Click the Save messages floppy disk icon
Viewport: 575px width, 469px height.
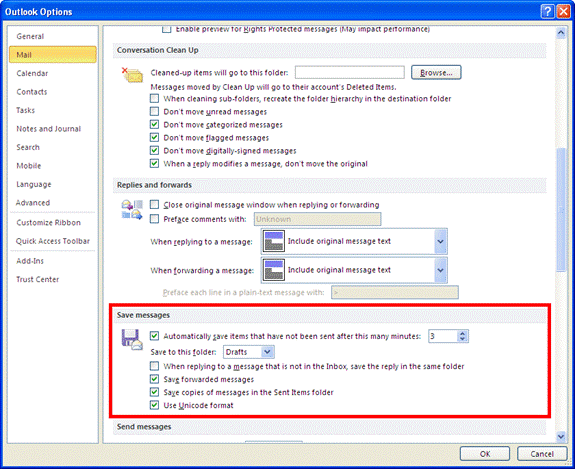coord(132,339)
